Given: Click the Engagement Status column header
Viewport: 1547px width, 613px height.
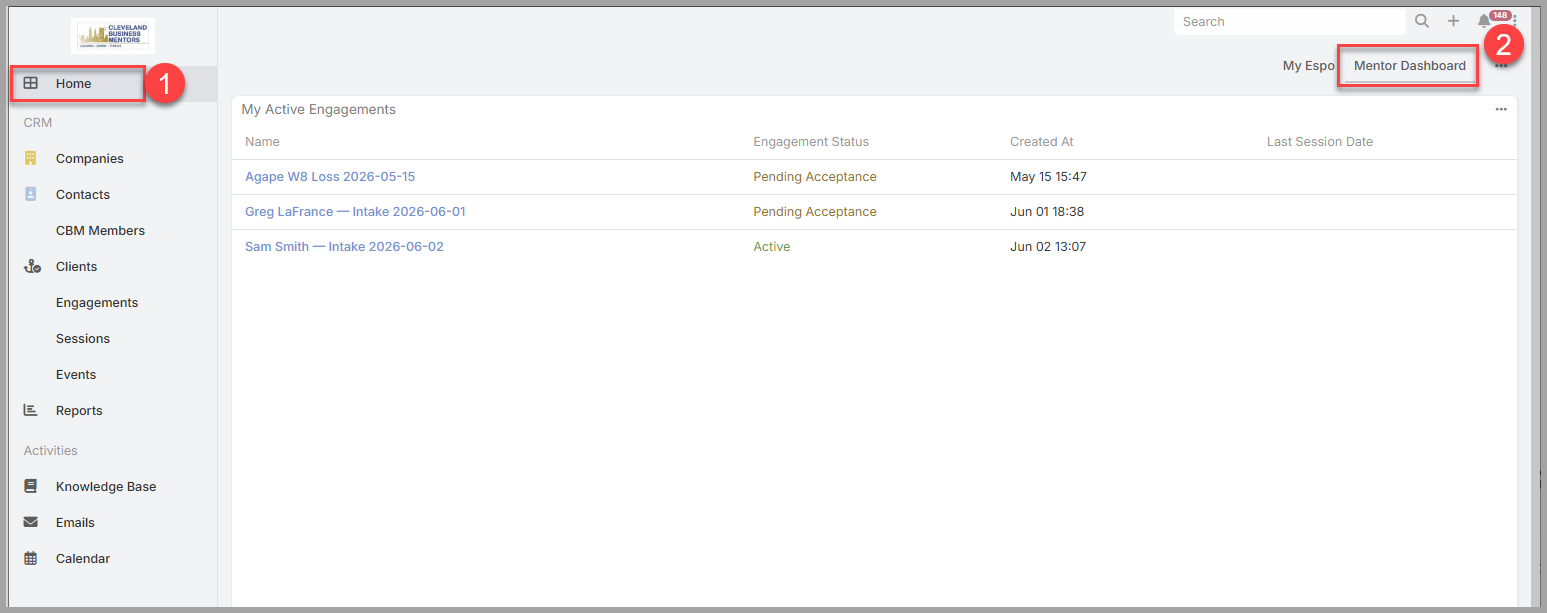Looking at the screenshot, I should click(811, 142).
